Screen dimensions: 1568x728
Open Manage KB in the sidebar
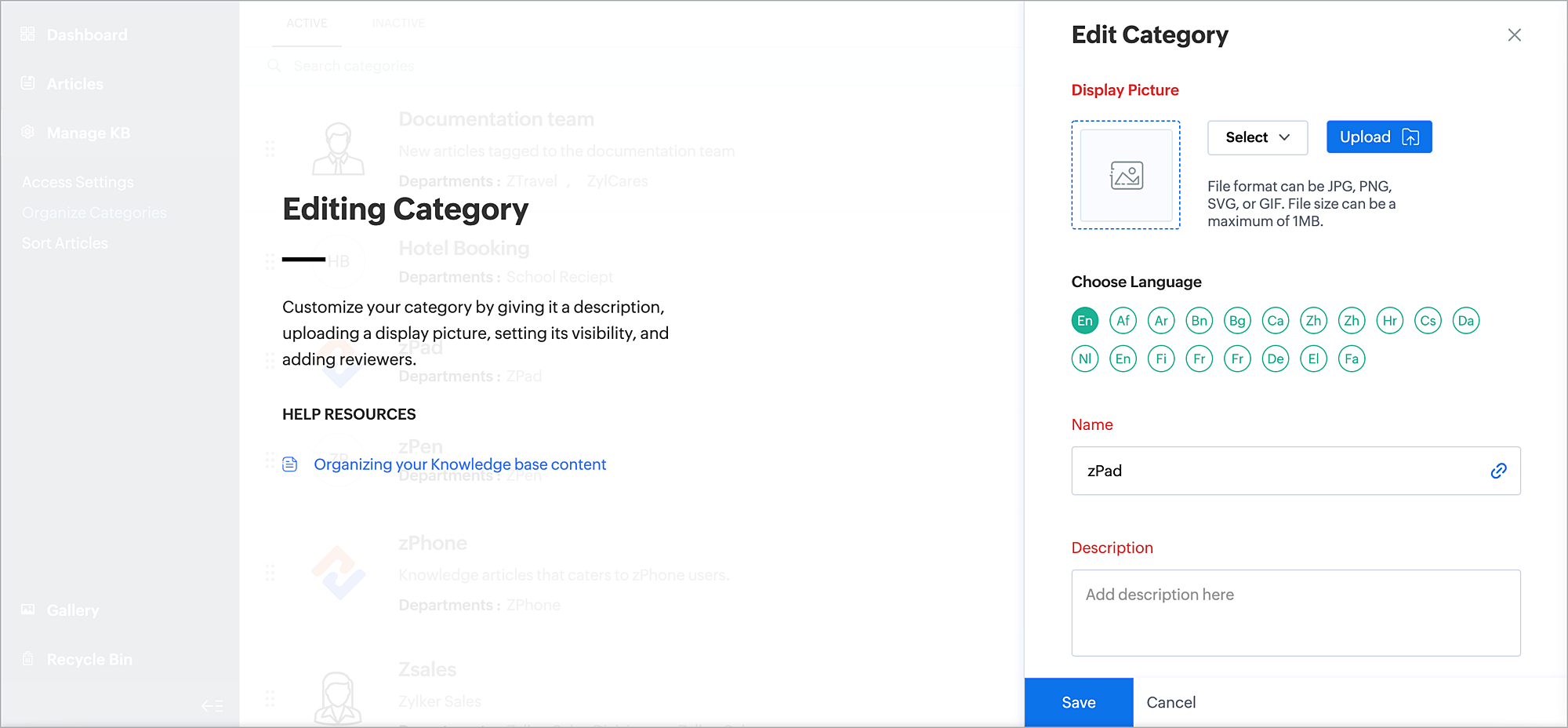(89, 133)
